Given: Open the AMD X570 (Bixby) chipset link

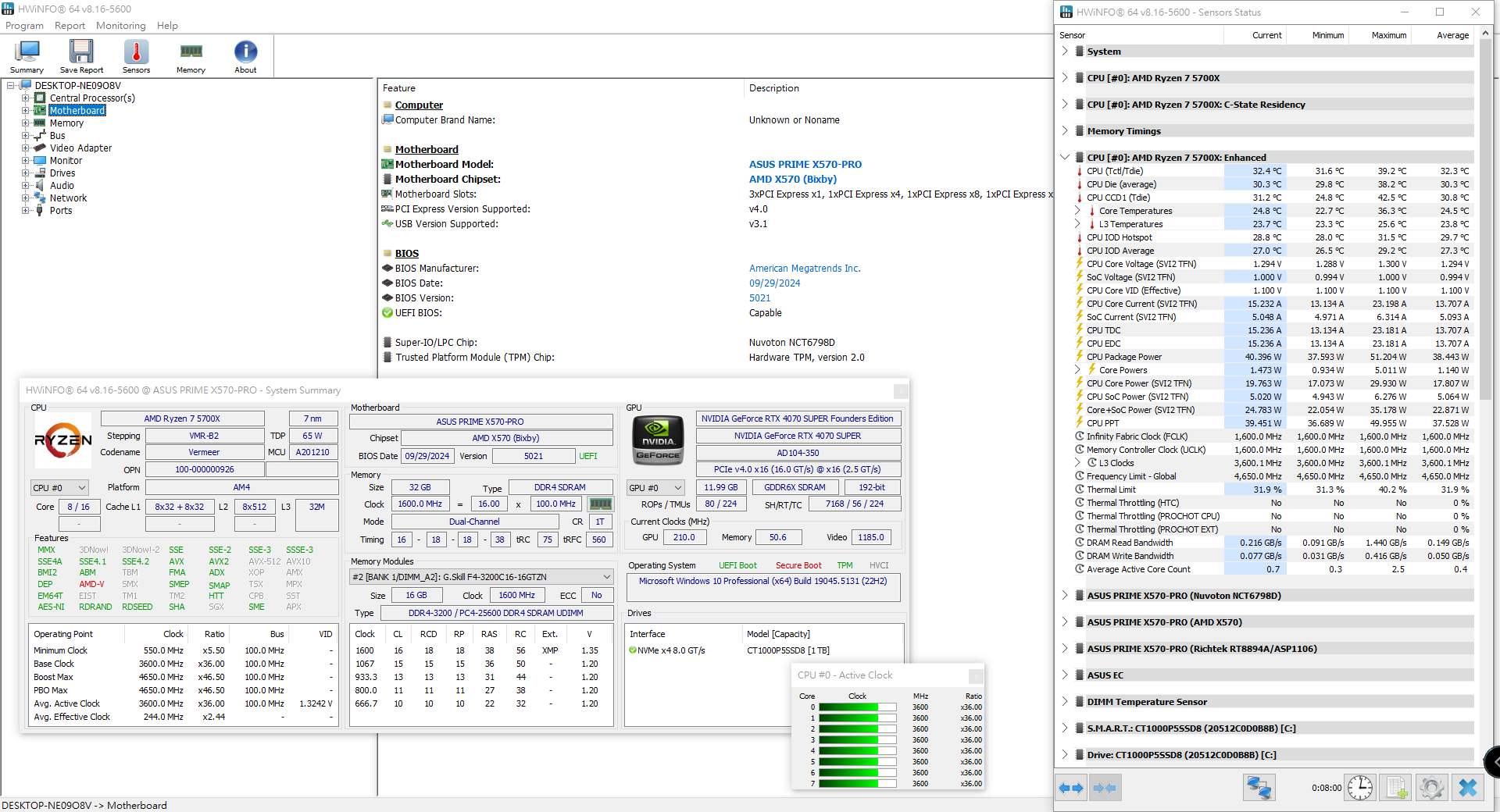Looking at the screenshot, I should pos(793,180).
